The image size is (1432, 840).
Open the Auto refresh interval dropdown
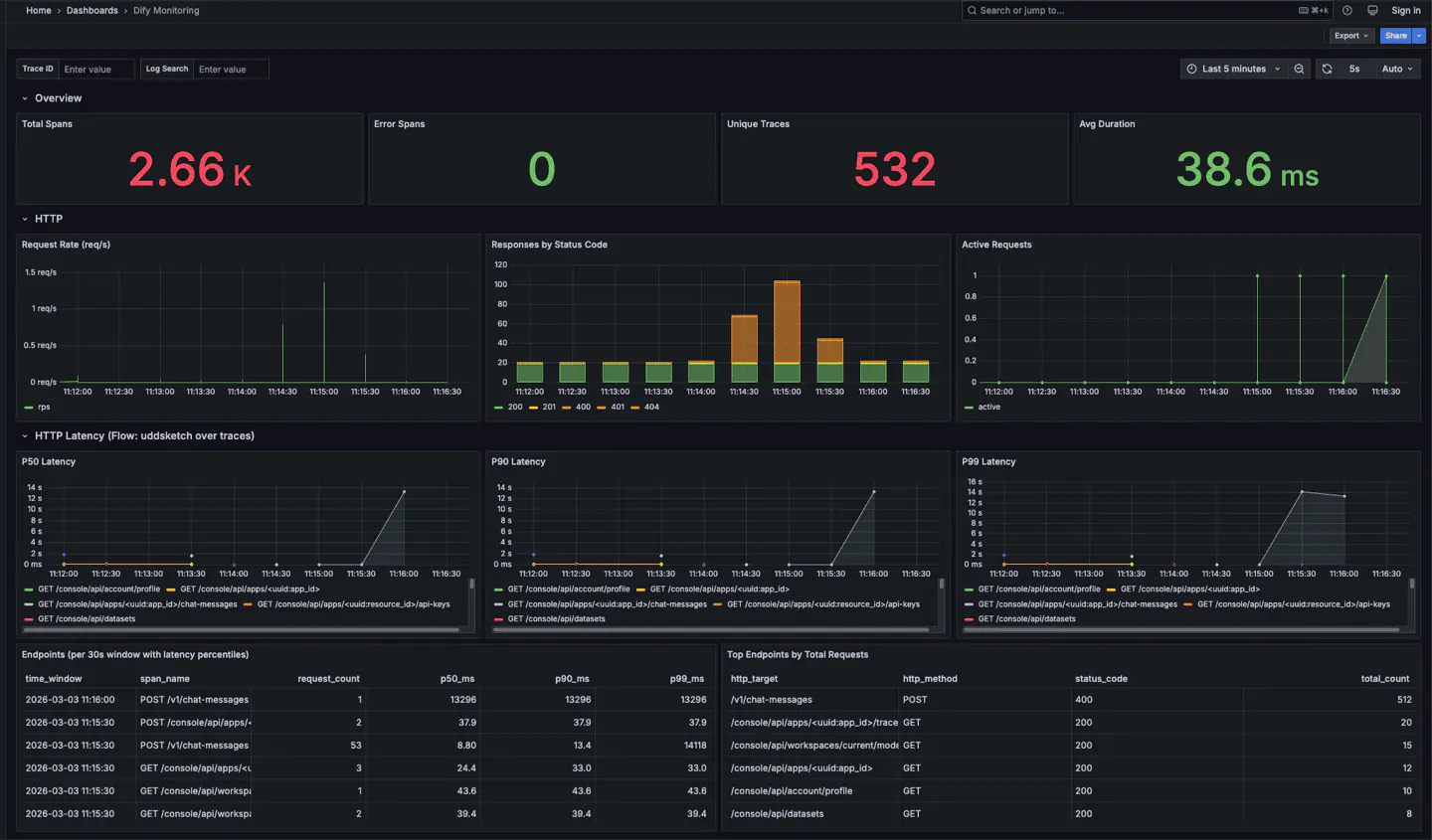coord(1397,69)
